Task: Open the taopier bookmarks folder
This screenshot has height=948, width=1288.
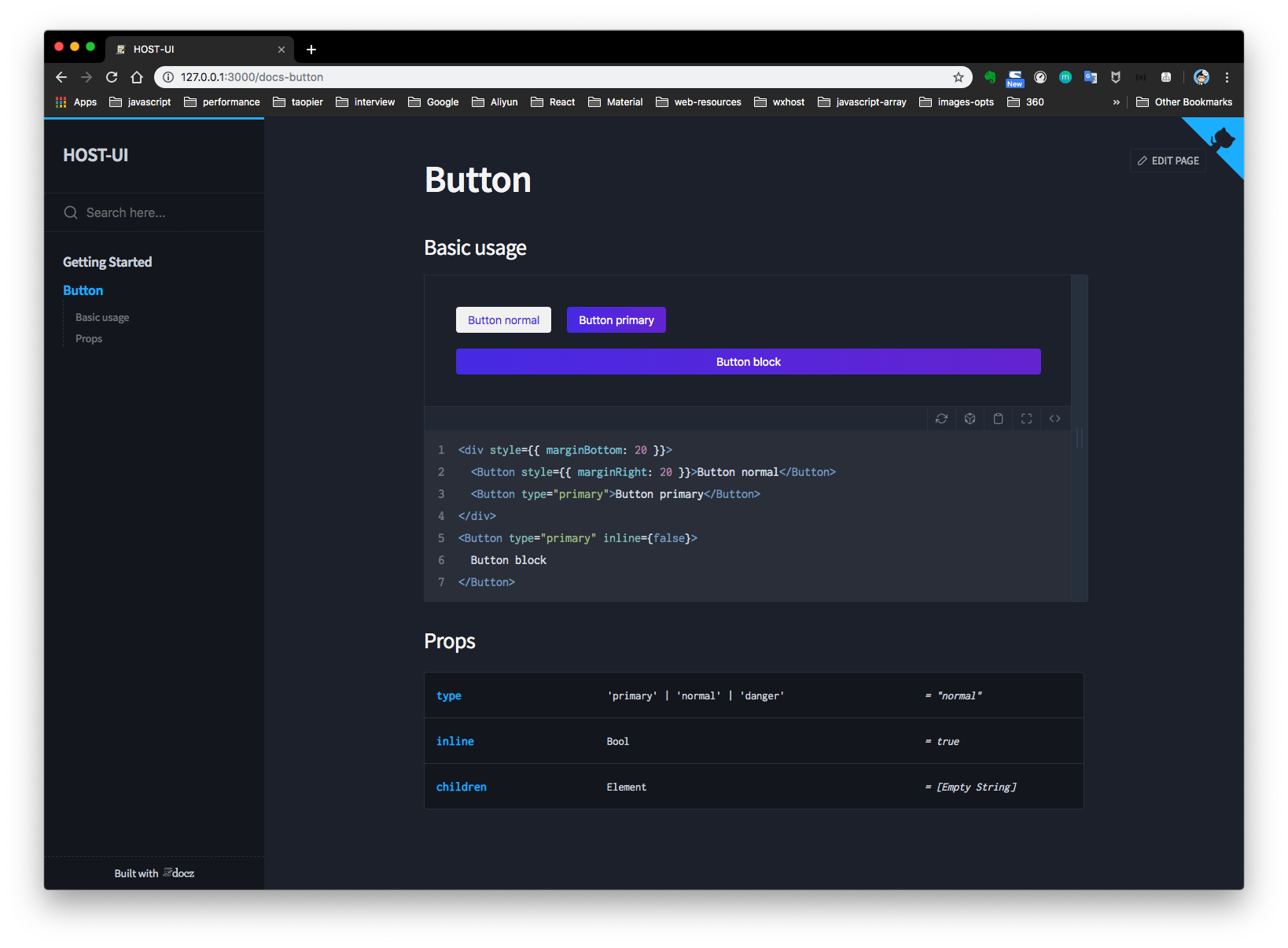Action: click(298, 102)
